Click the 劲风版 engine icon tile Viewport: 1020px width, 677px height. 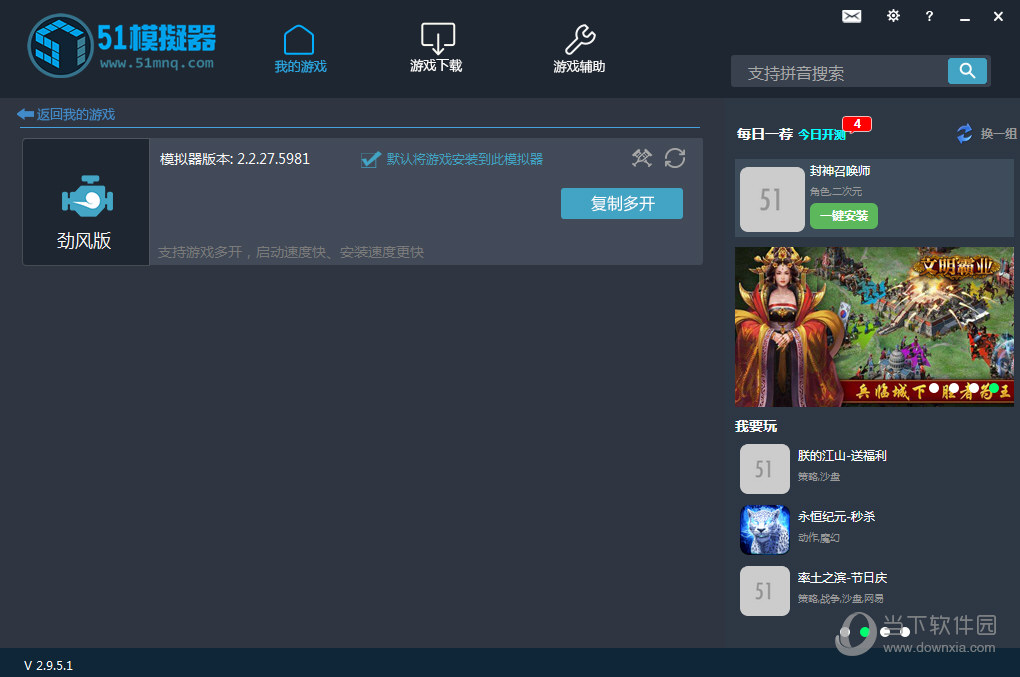86,202
